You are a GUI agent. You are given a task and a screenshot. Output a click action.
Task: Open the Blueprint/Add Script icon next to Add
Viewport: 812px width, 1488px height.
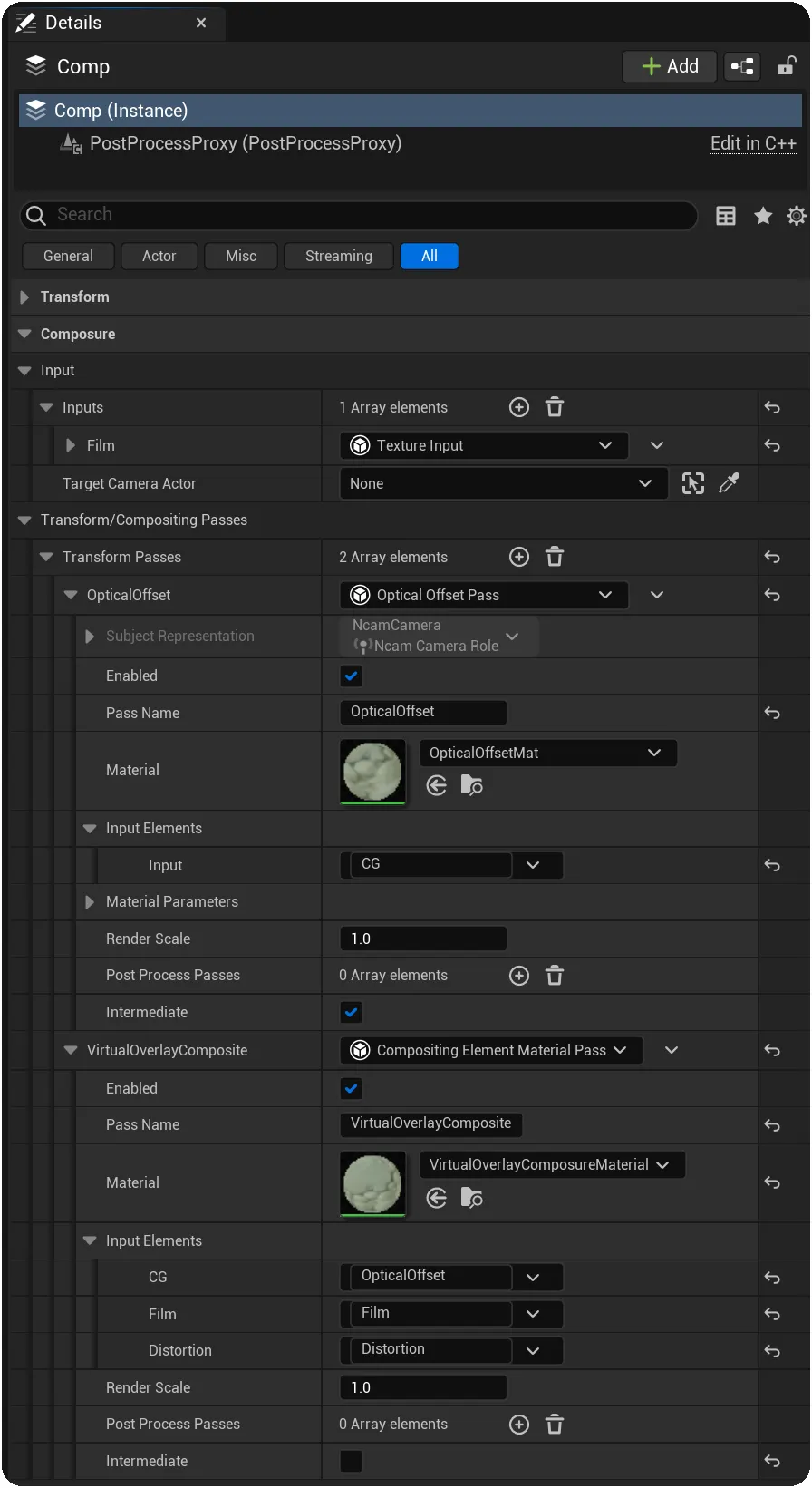click(742, 66)
